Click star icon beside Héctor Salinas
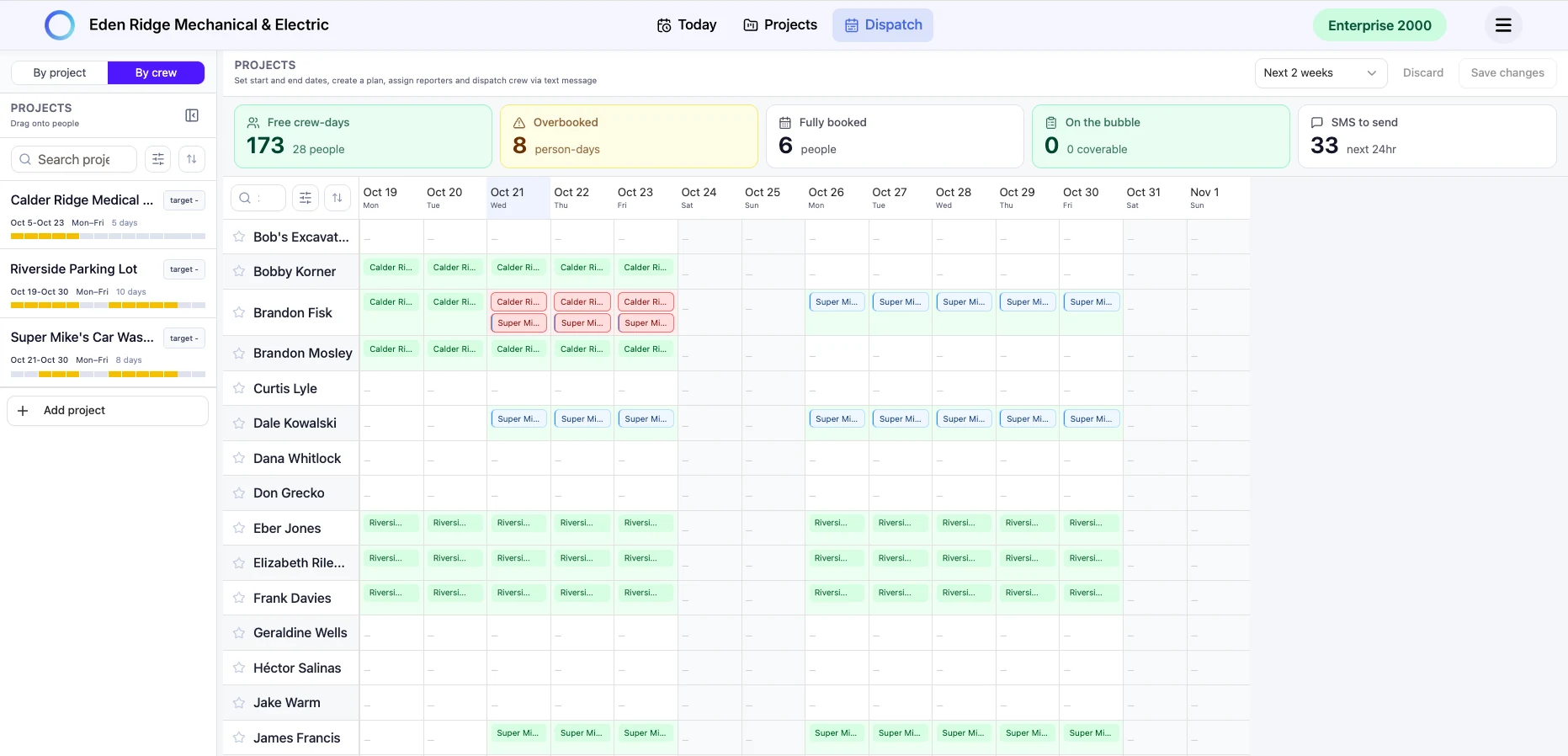 [x=239, y=668]
